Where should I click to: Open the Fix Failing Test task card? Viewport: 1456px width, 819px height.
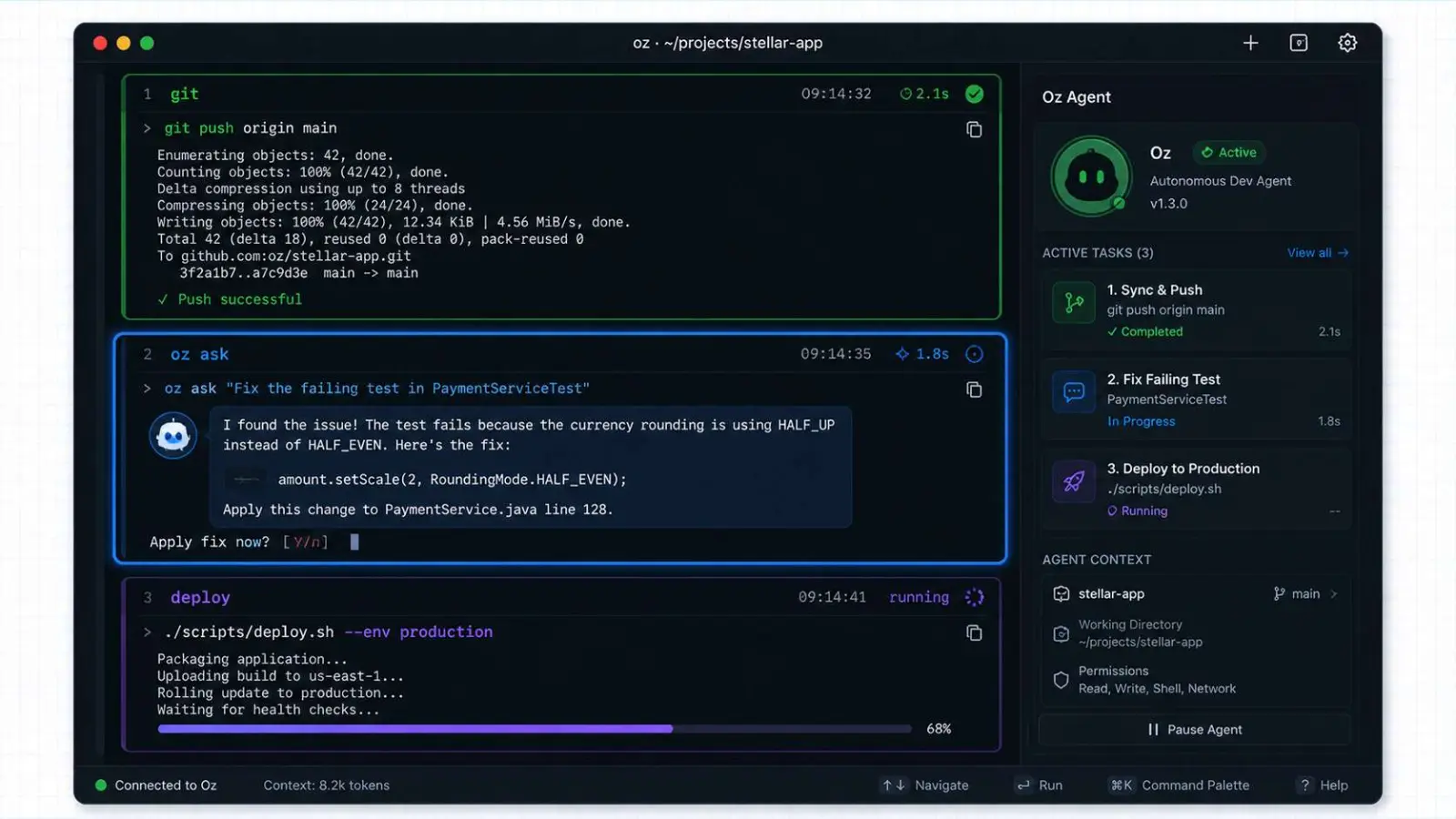[x=1196, y=399]
